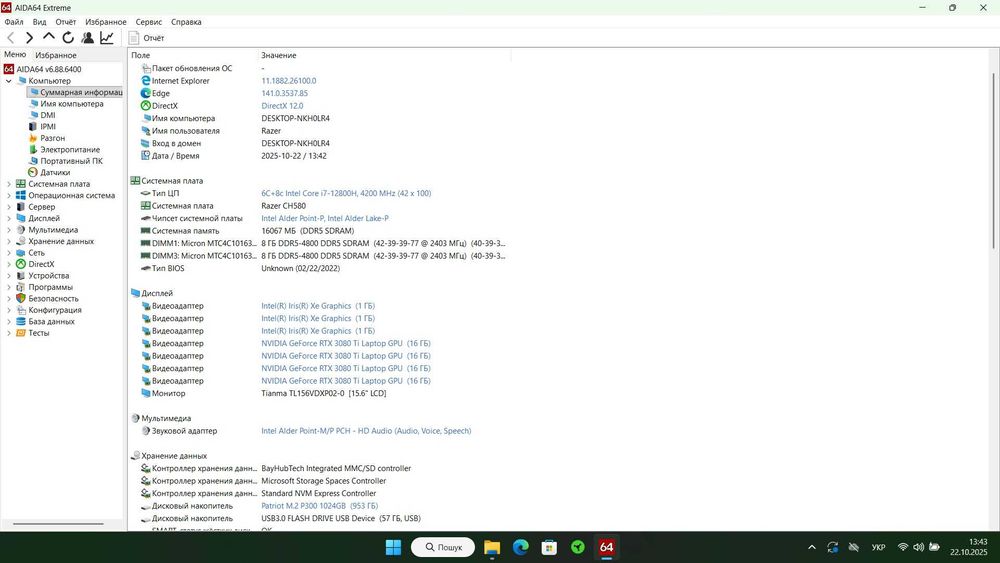The height and width of the screenshot is (563, 1000).
Task: Open the Датчики gauge icon item
Action: coord(33,173)
